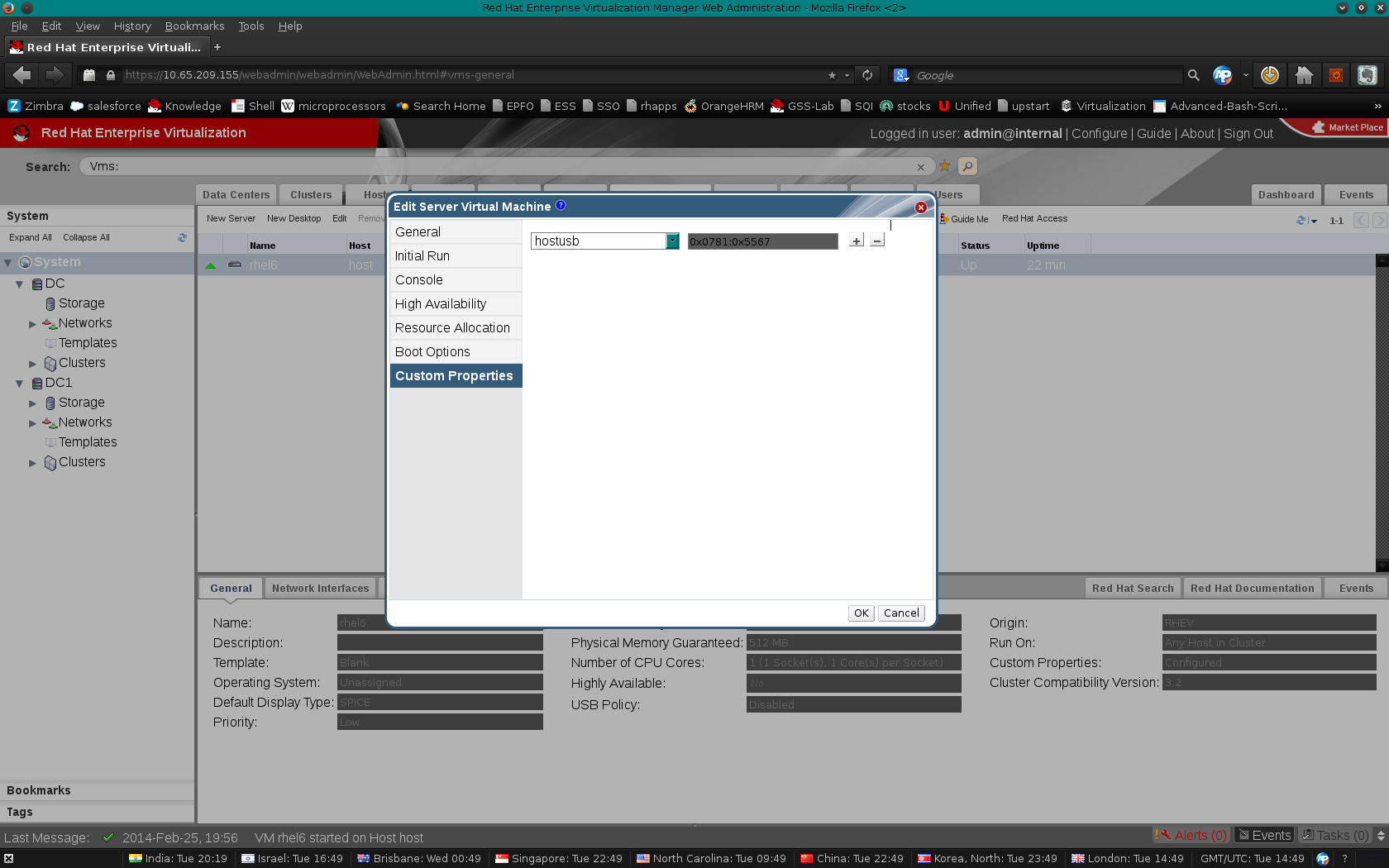Open the Firefox Tools menu
Viewport: 1389px width, 868px height.
[251, 26]
